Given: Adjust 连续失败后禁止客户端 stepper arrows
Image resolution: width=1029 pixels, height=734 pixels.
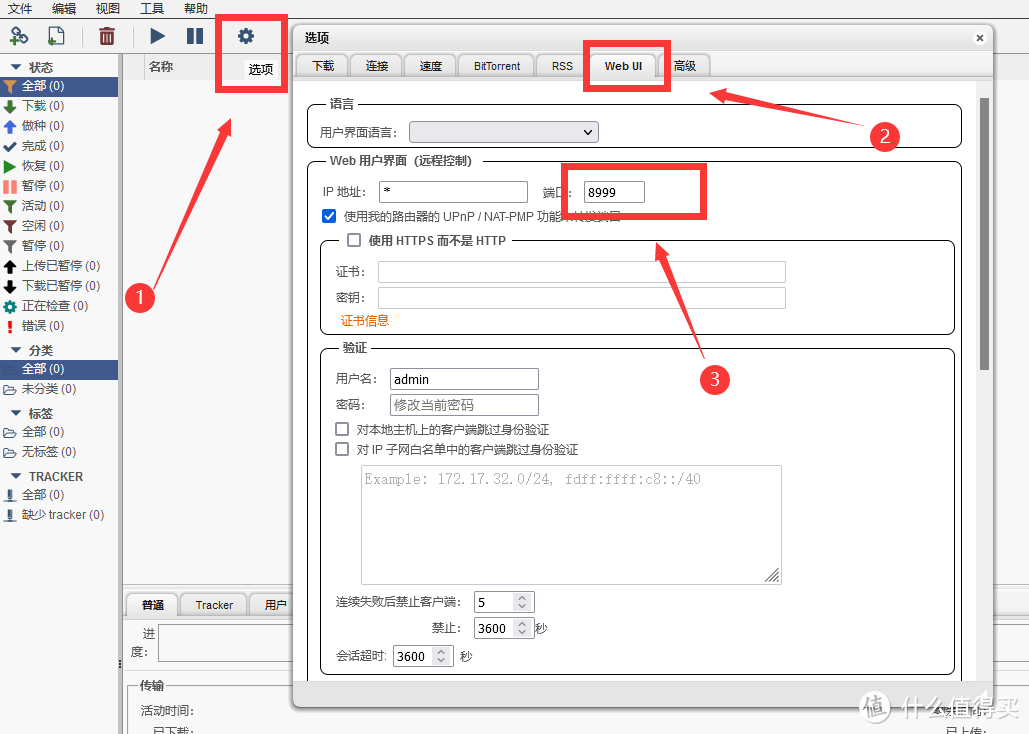Looking at the screenshot, I should [522, 602].
